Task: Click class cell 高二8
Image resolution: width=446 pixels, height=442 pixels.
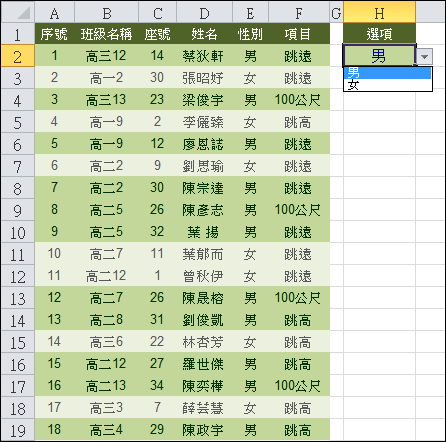Action: click(106, 320)
